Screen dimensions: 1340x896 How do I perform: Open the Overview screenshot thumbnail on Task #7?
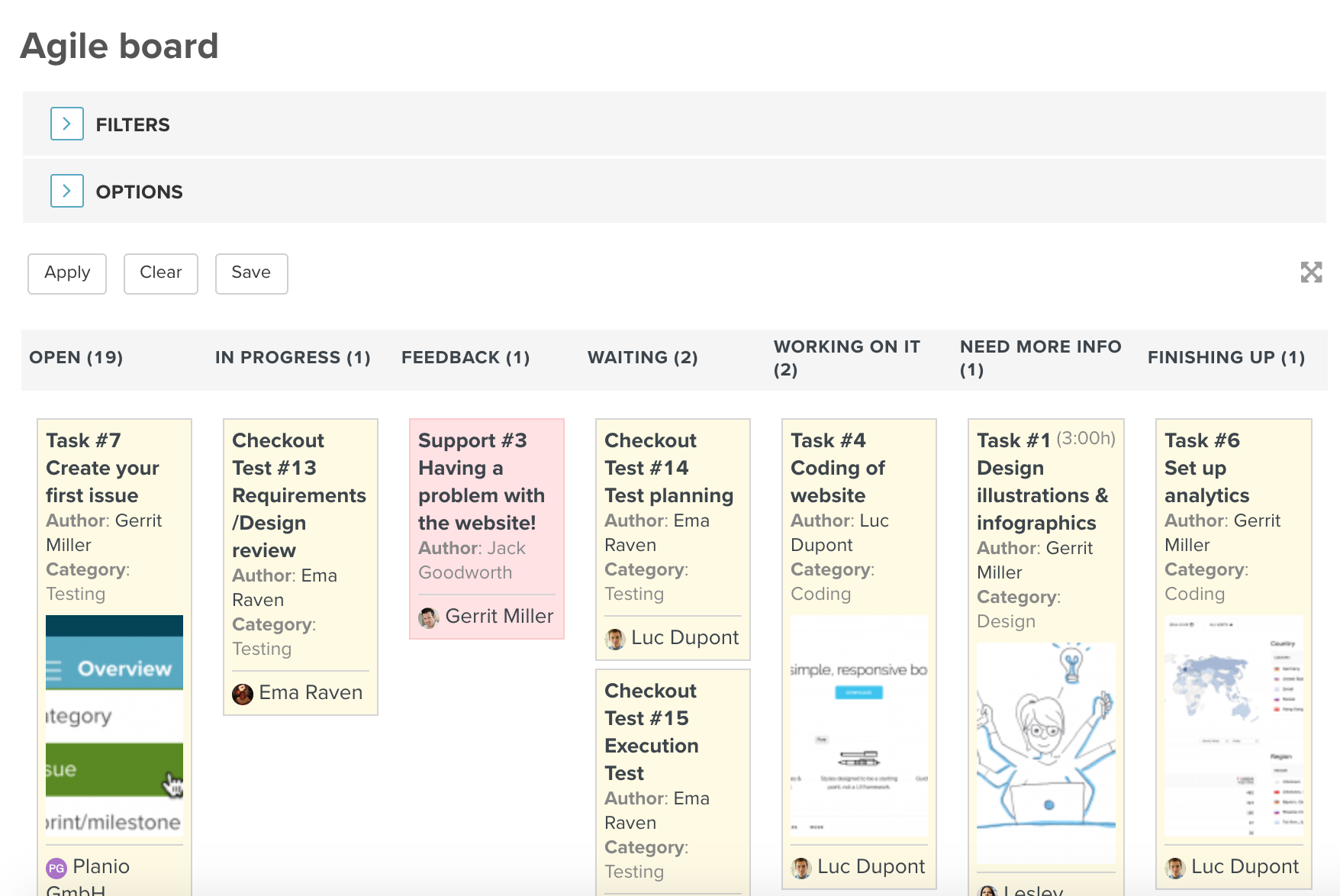pos(114,725)
